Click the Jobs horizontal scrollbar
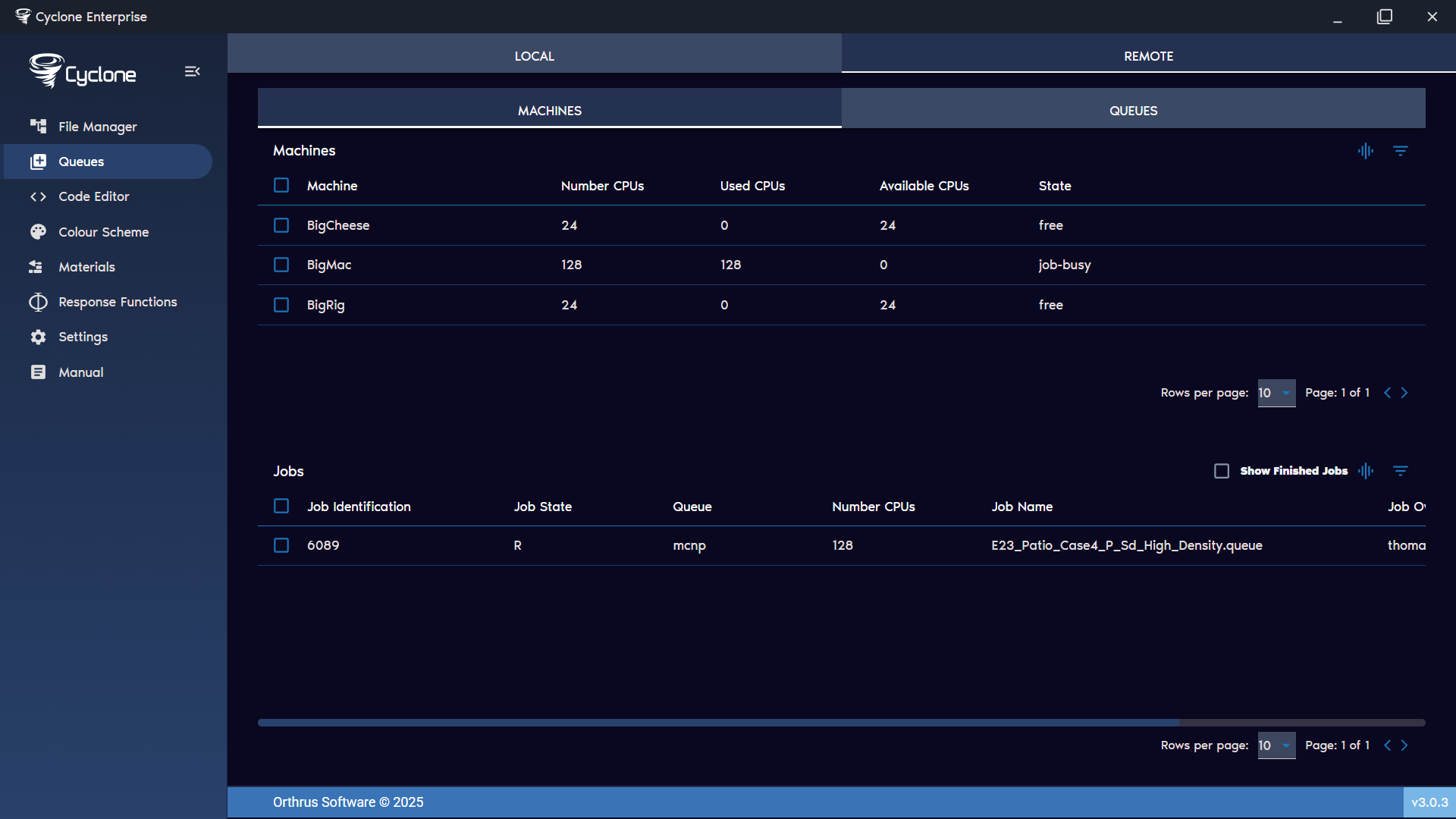1456x819 pixels. point(717,723)
